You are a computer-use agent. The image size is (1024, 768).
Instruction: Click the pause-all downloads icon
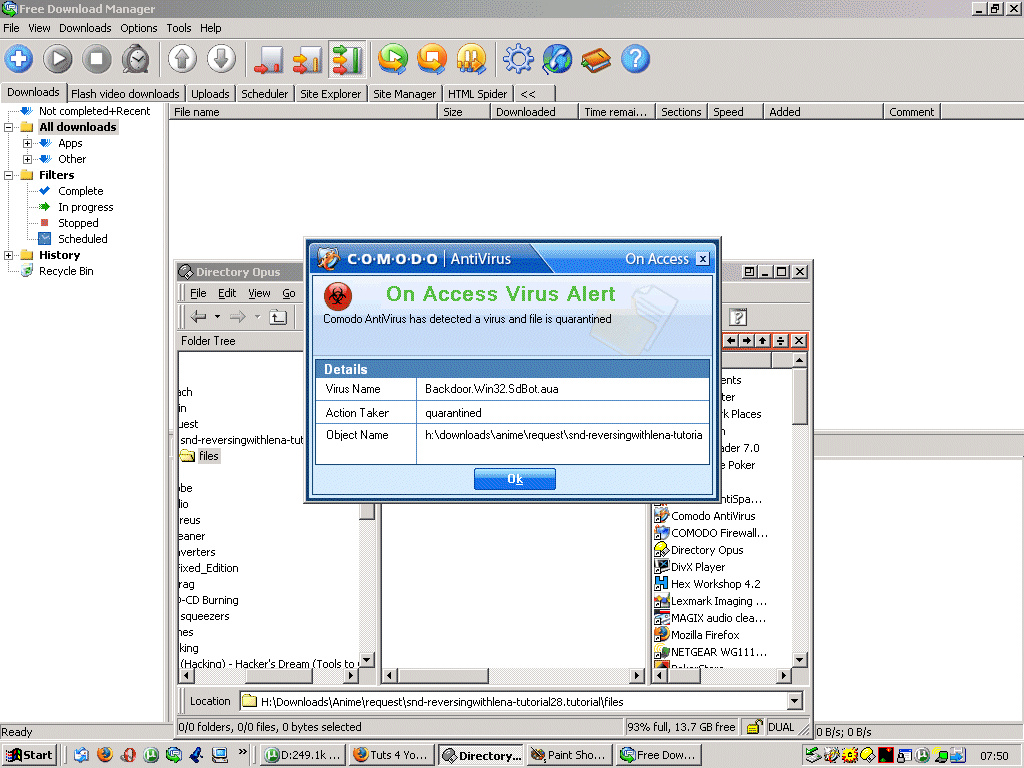point(472,59)
